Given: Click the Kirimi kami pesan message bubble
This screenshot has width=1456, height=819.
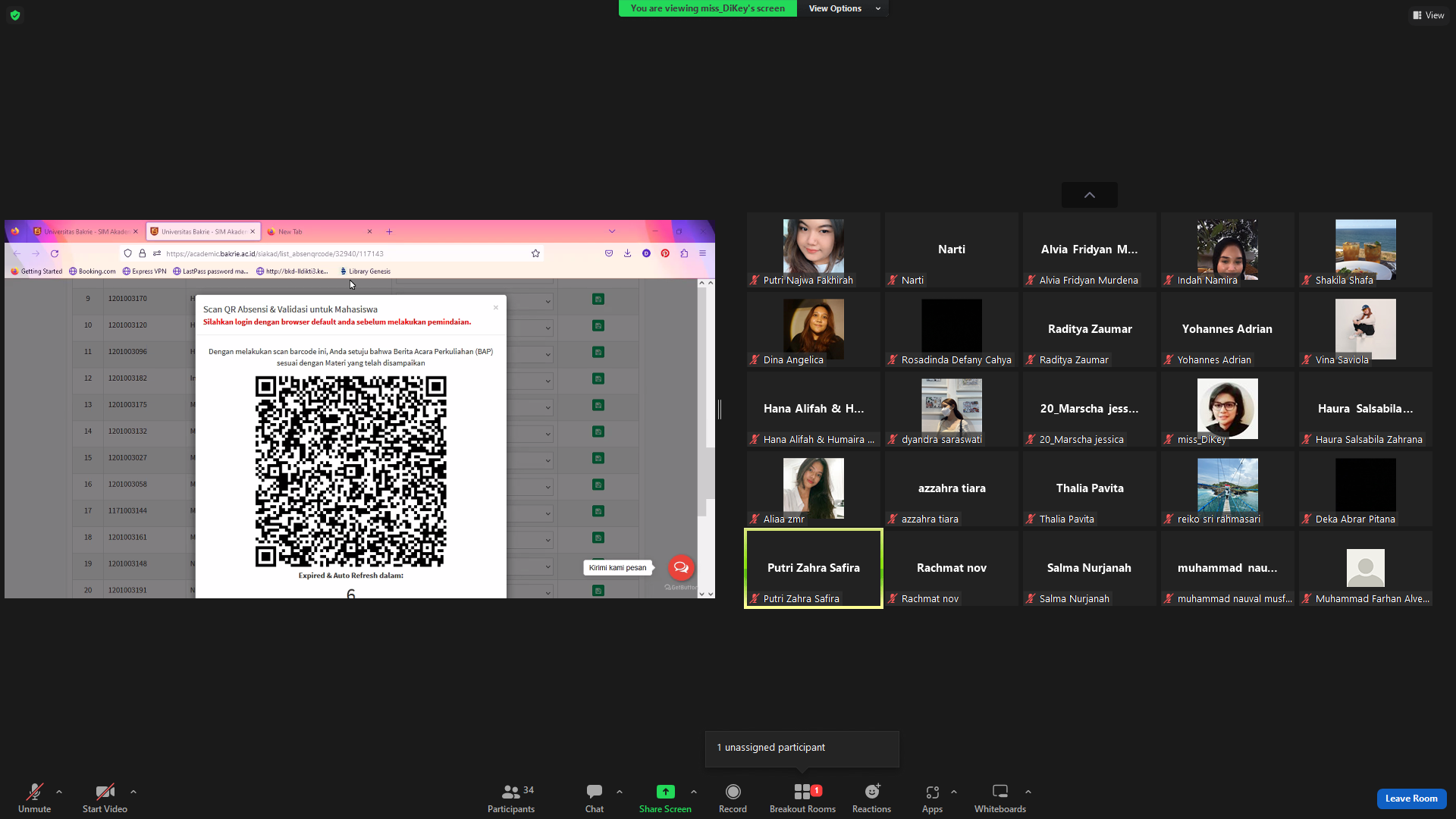Looking at the screenshot, I should point(617,567).
